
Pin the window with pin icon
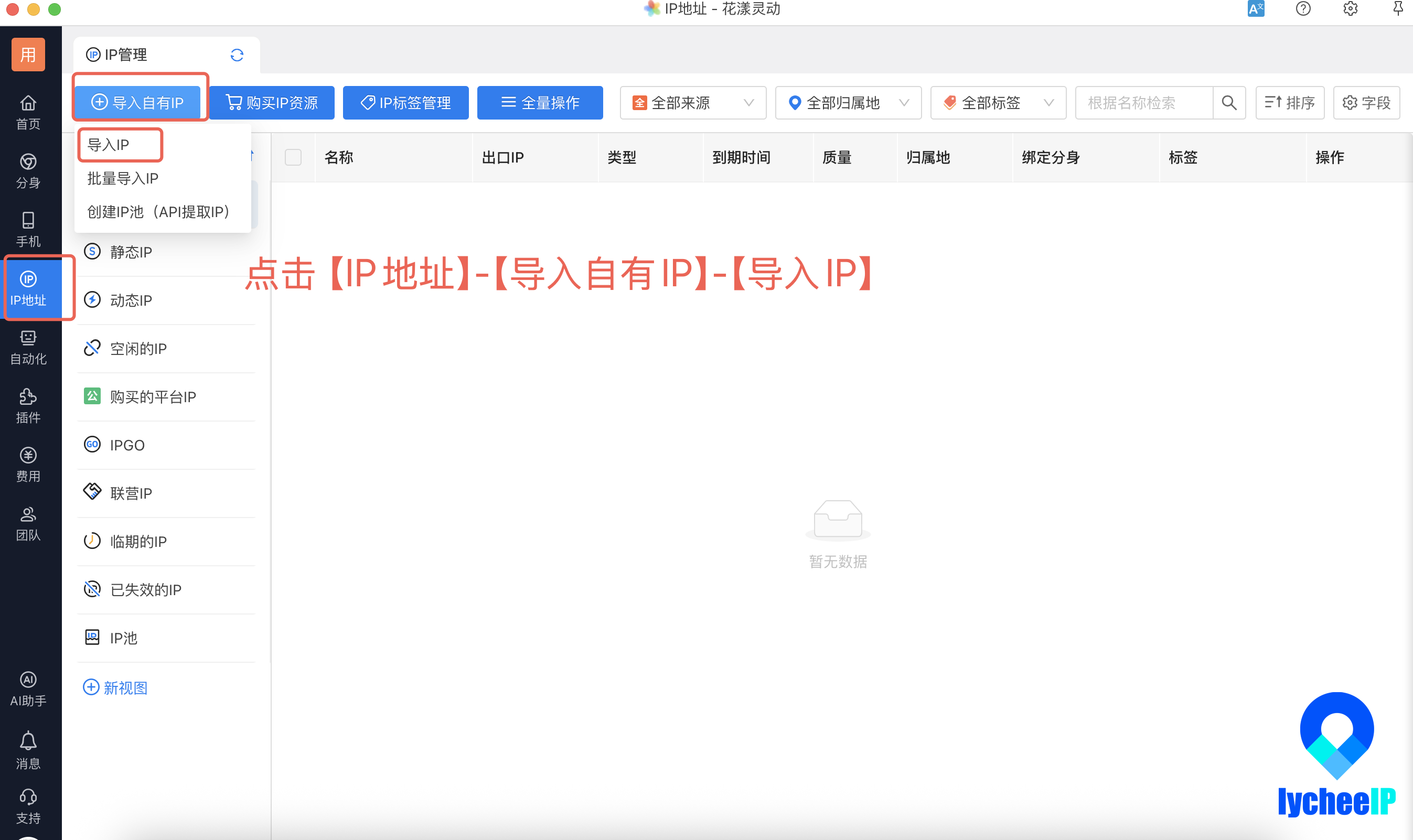click(x=1398, y=8)
